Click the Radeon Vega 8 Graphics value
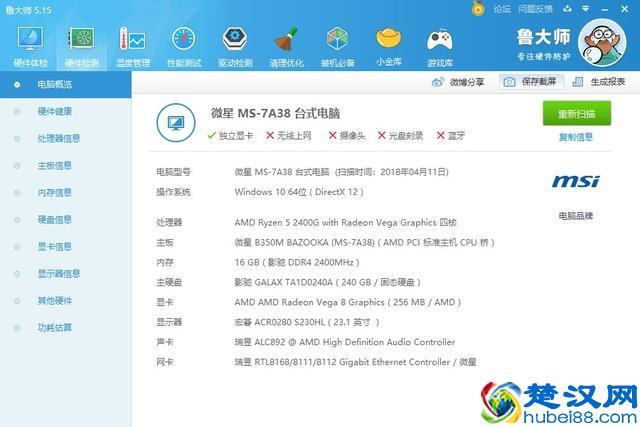 [348, 302]
